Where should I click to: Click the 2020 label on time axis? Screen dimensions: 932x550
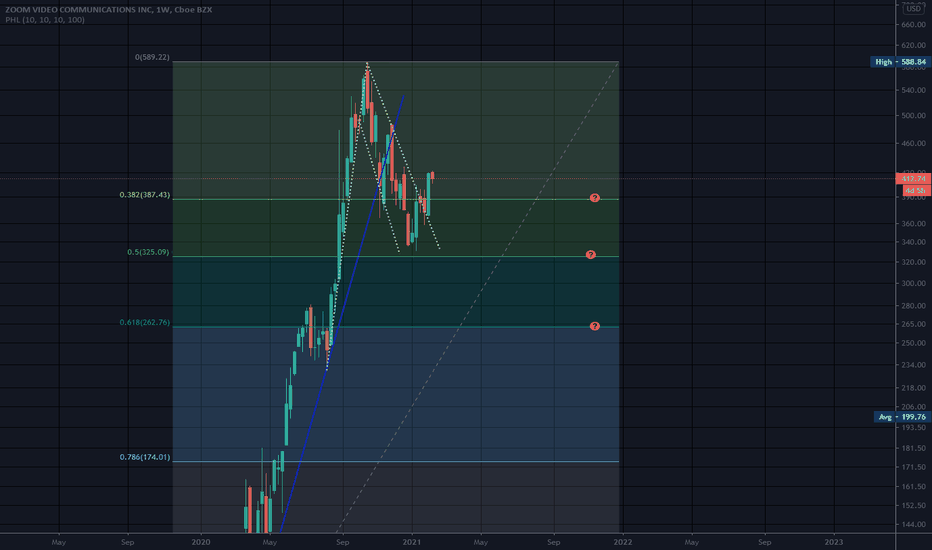tap(201, 542)
